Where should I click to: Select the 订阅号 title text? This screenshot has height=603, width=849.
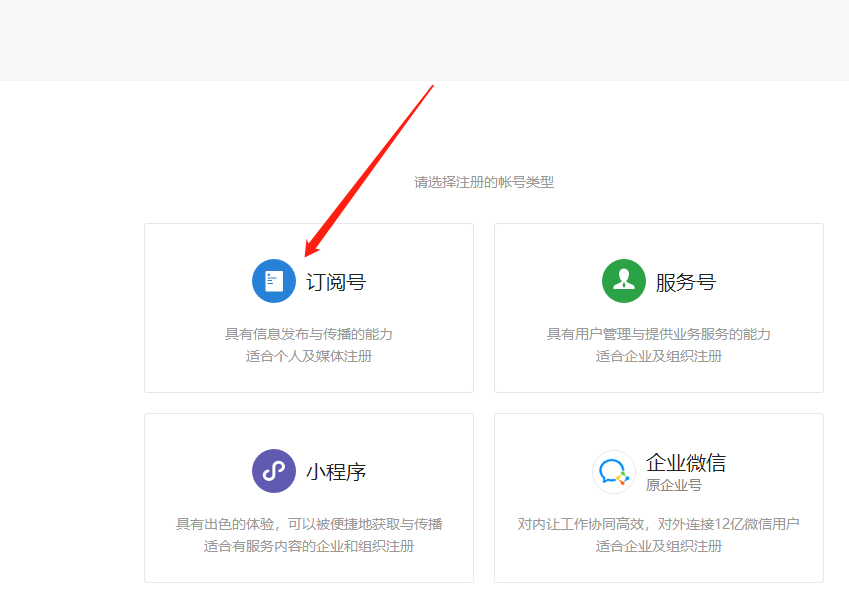[336, 282]
